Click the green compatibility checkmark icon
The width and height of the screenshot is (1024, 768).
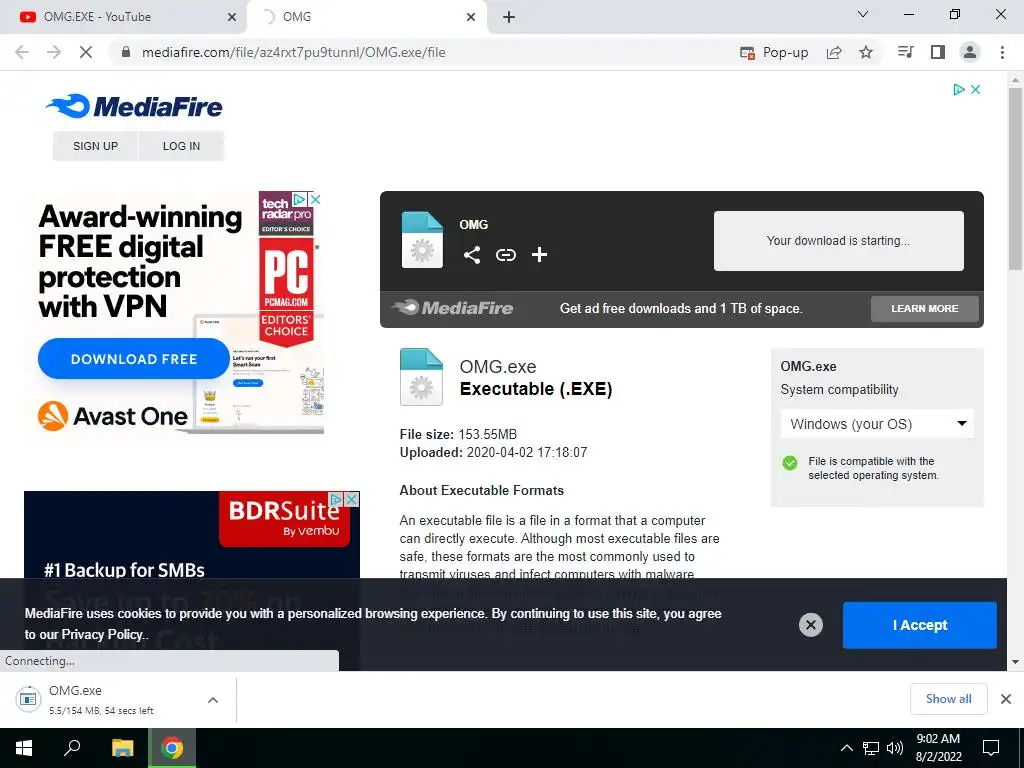(x=790, y=463)
